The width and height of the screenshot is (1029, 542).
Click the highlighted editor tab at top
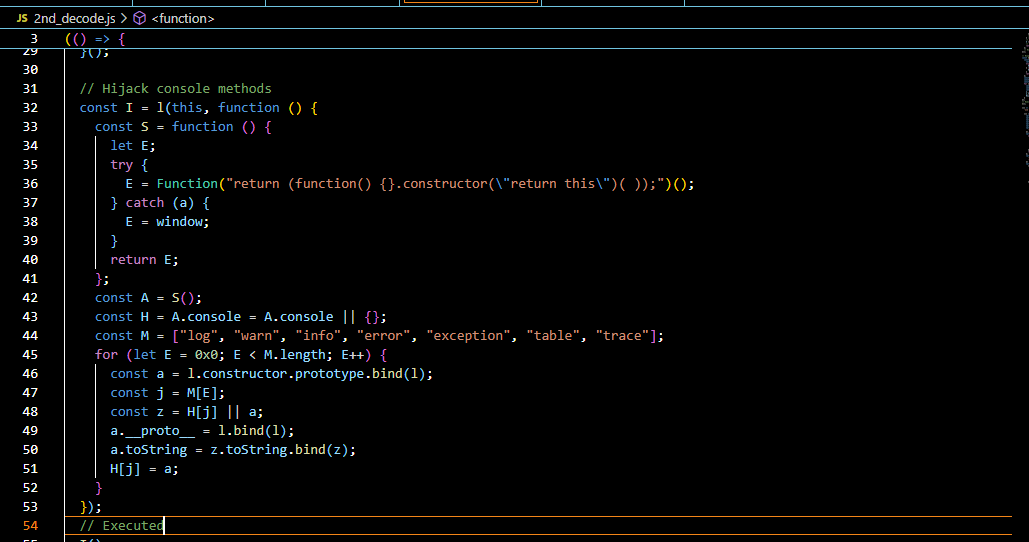(x=469, y=3)
